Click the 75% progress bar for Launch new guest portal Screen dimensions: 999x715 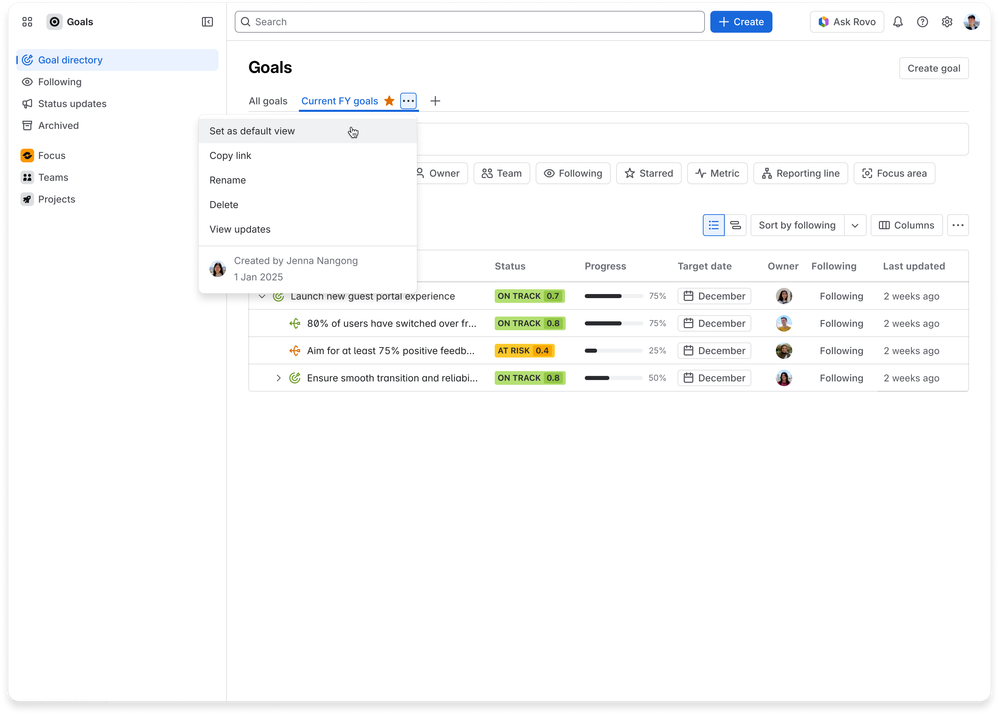coord(614,296)
